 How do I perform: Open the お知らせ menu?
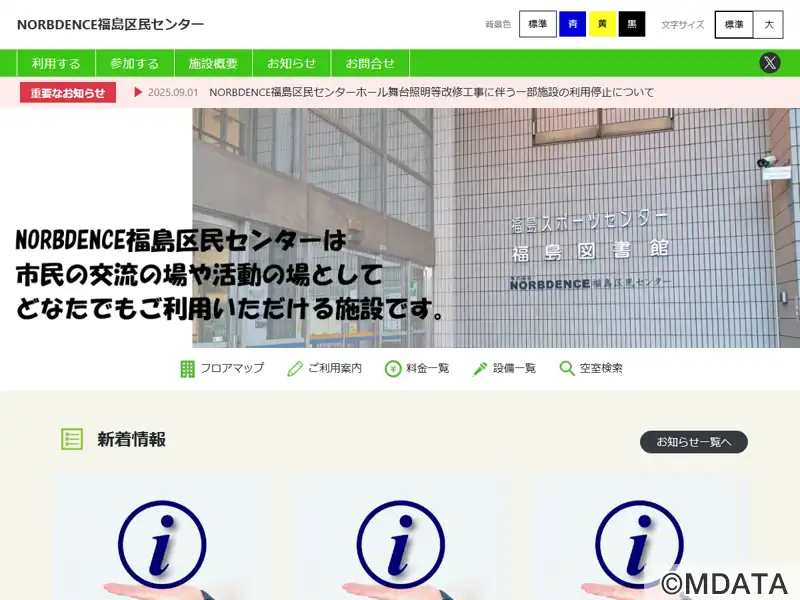pyautogui.click(x=292, y=63)
